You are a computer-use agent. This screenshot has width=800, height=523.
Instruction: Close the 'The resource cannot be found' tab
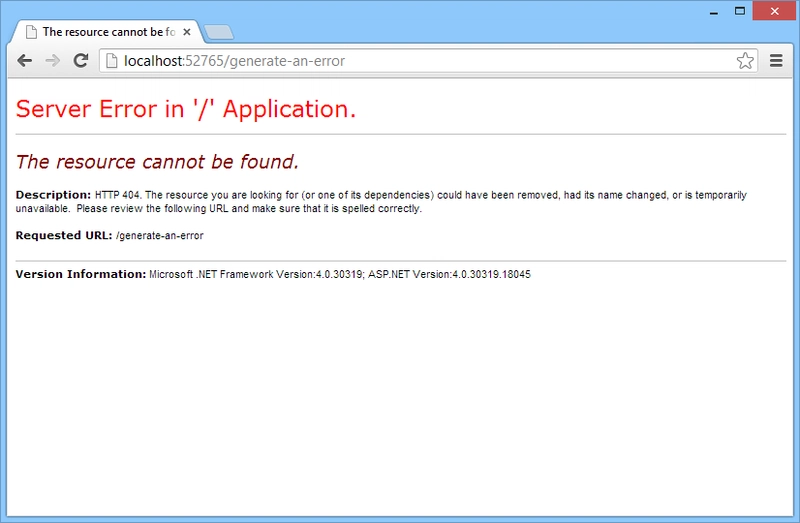click(x=187, y=32)
